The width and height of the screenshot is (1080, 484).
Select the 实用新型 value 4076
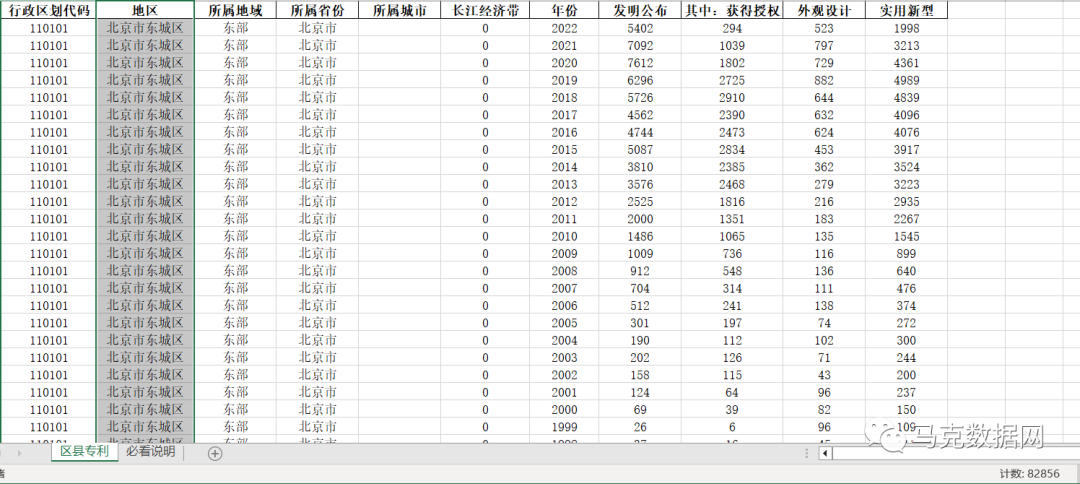906,132
